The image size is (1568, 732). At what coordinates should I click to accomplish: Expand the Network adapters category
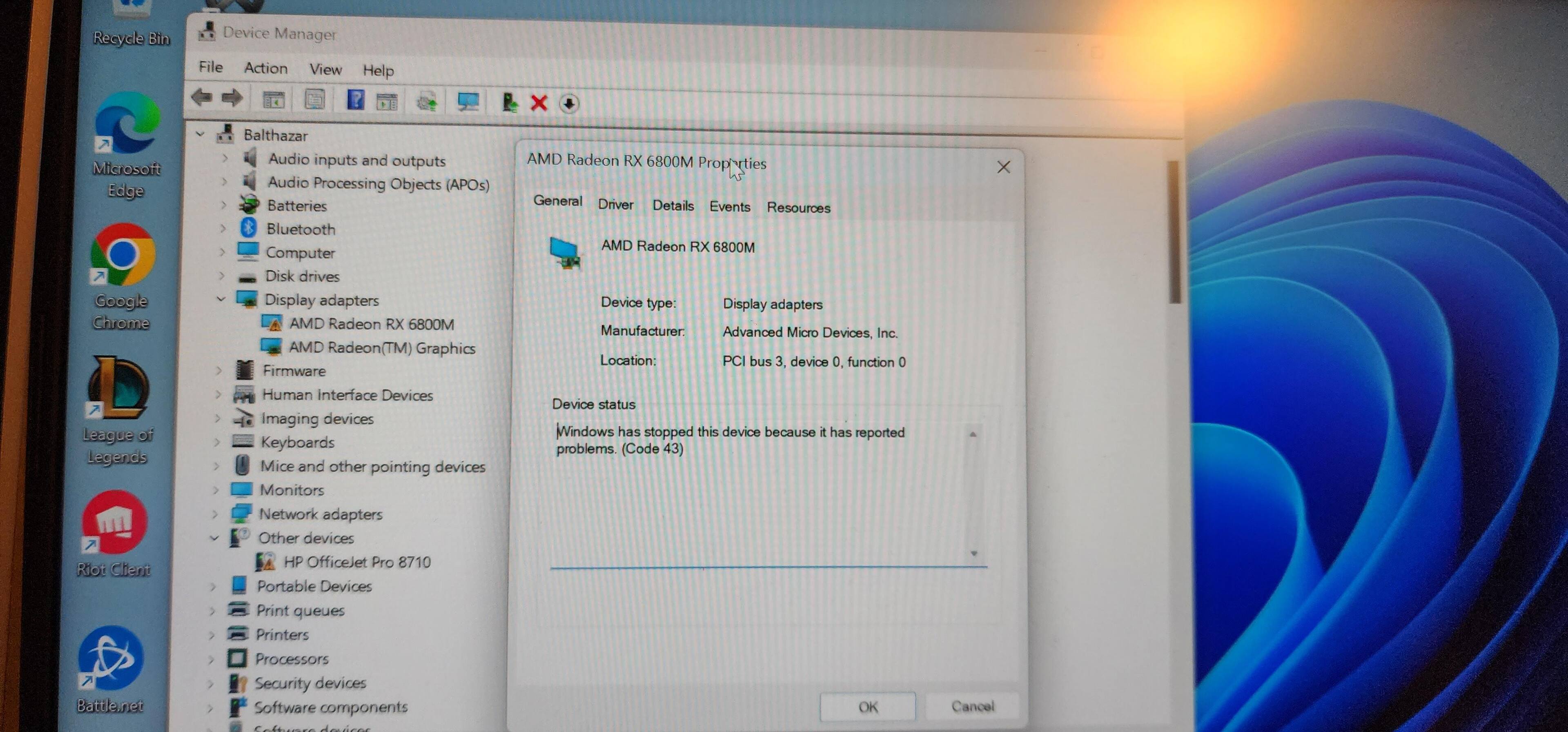point(215,514)
